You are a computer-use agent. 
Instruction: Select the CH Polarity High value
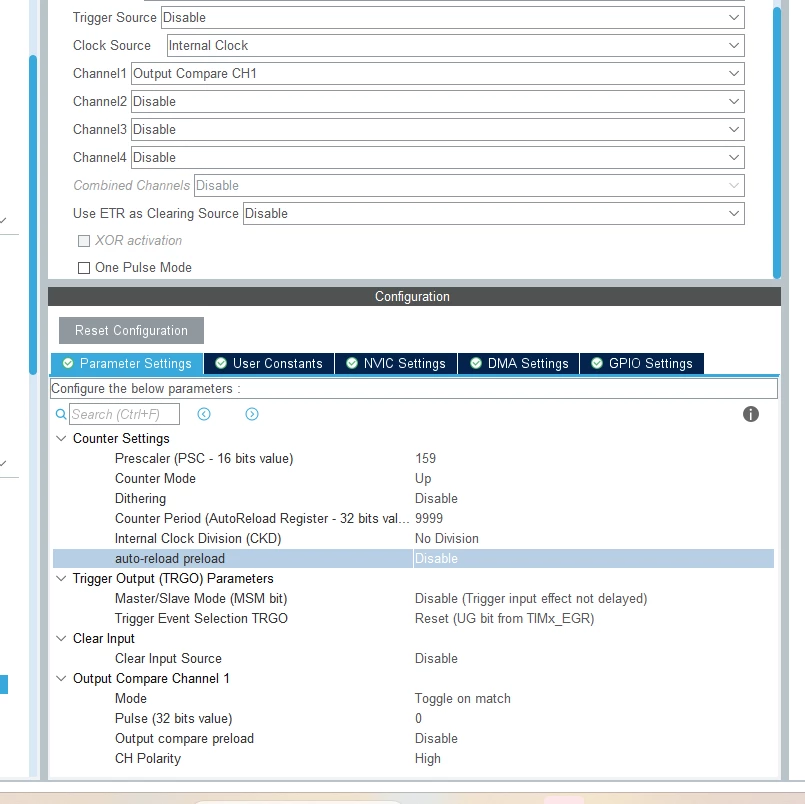tap(428, 759)
